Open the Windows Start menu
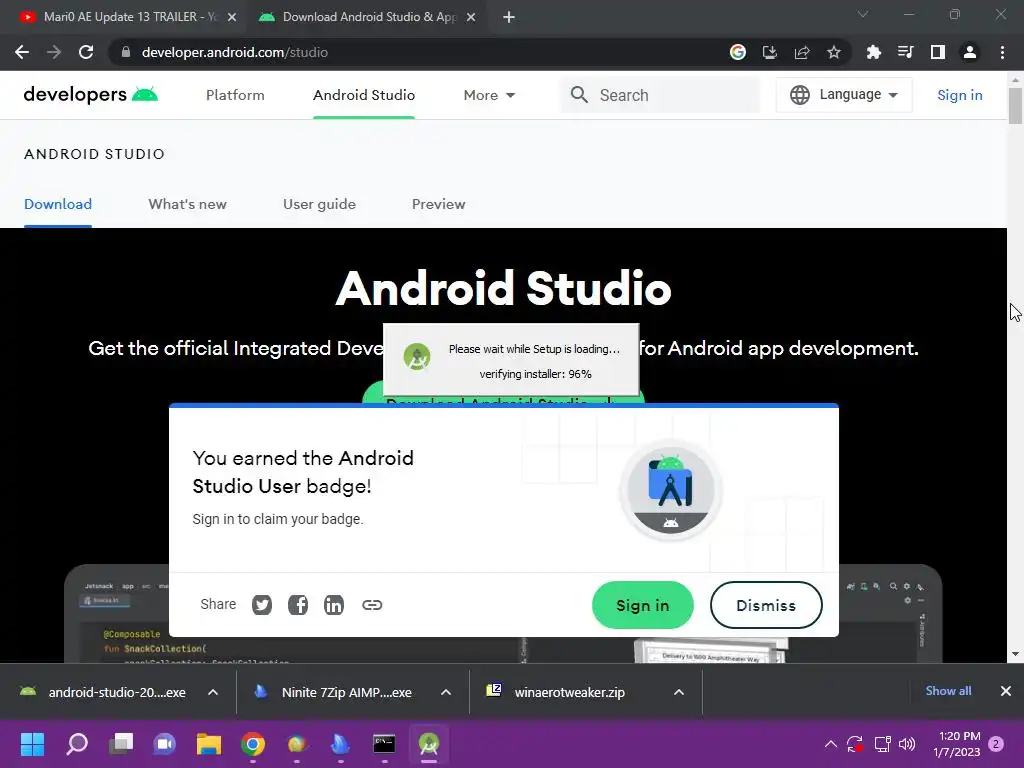Viewport: 1024px width, 768px height. pyautogui.click(x=32, y=744)
